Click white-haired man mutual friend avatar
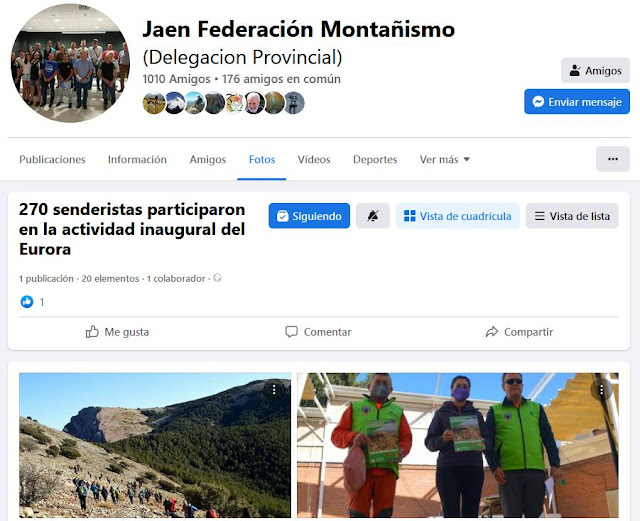This screenshot has width=640, height=521. click(x=254, y=103)
